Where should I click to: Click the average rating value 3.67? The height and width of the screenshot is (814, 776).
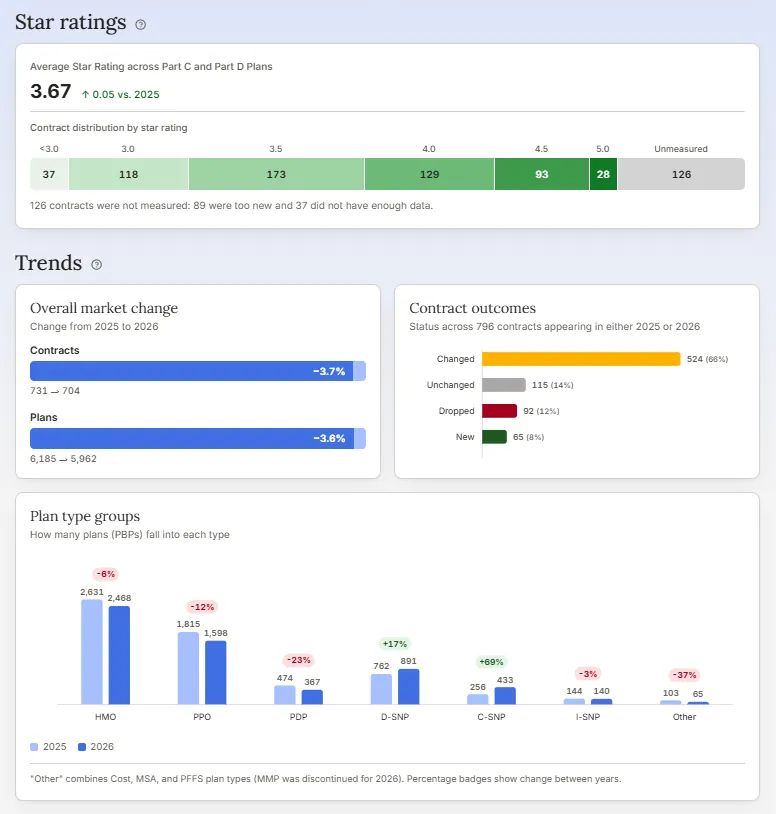click(50, 91)
